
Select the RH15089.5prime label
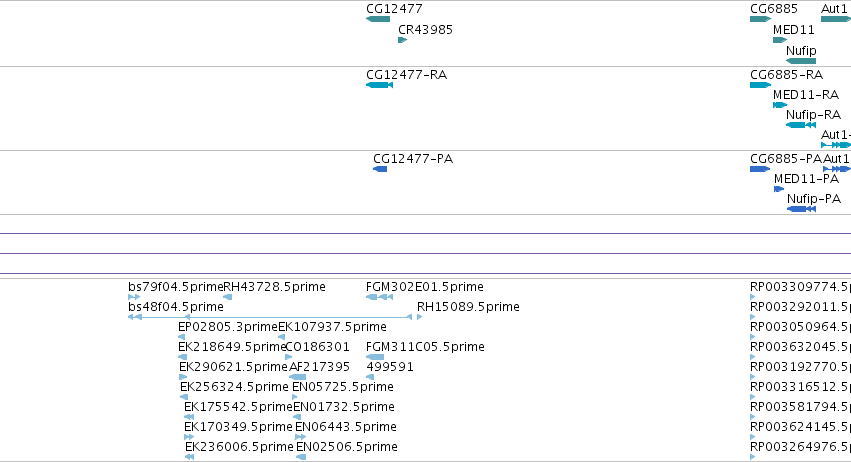pyautogui.click(x=468, y=307)
